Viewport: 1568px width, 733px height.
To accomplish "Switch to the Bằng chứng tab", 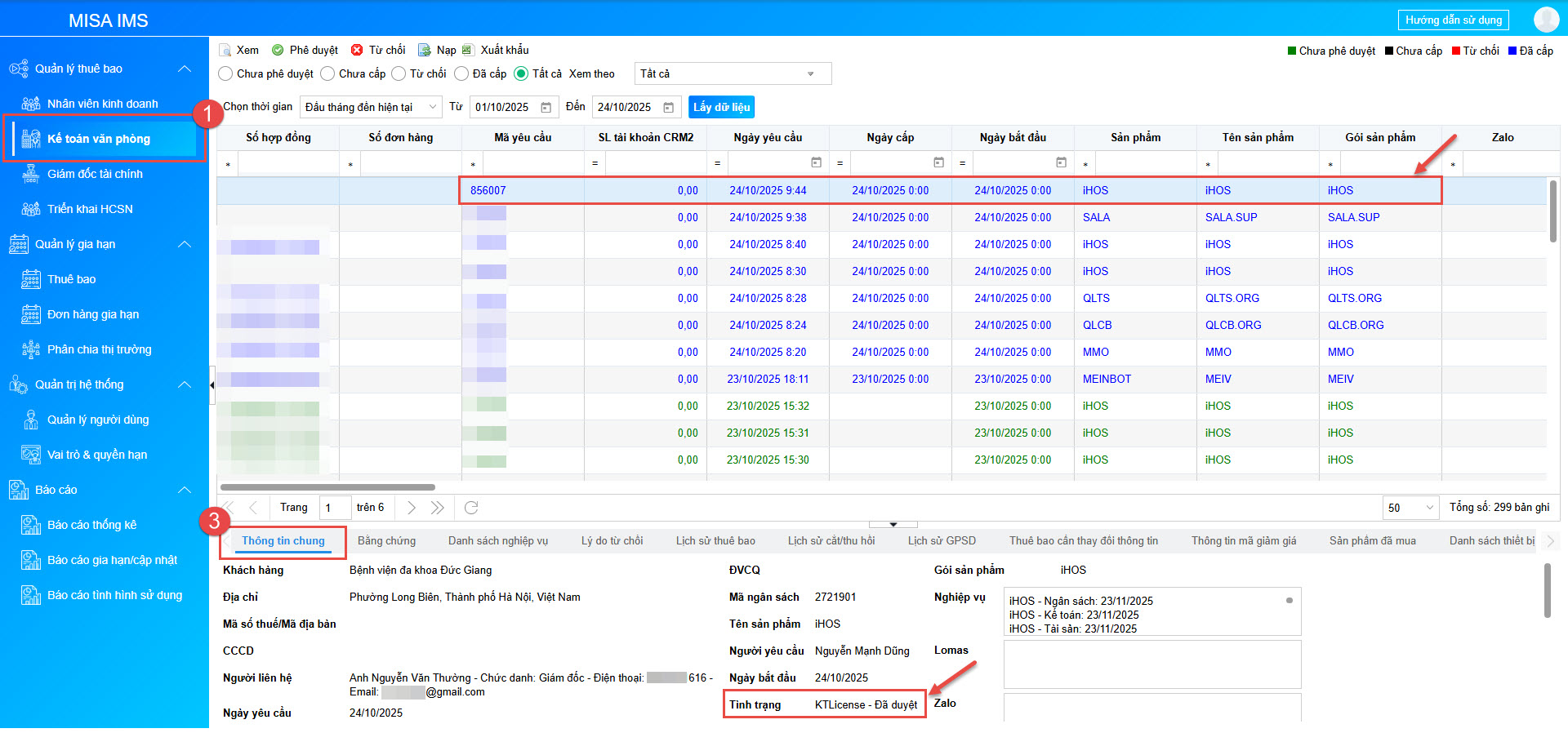I will (x=386, y=540).
